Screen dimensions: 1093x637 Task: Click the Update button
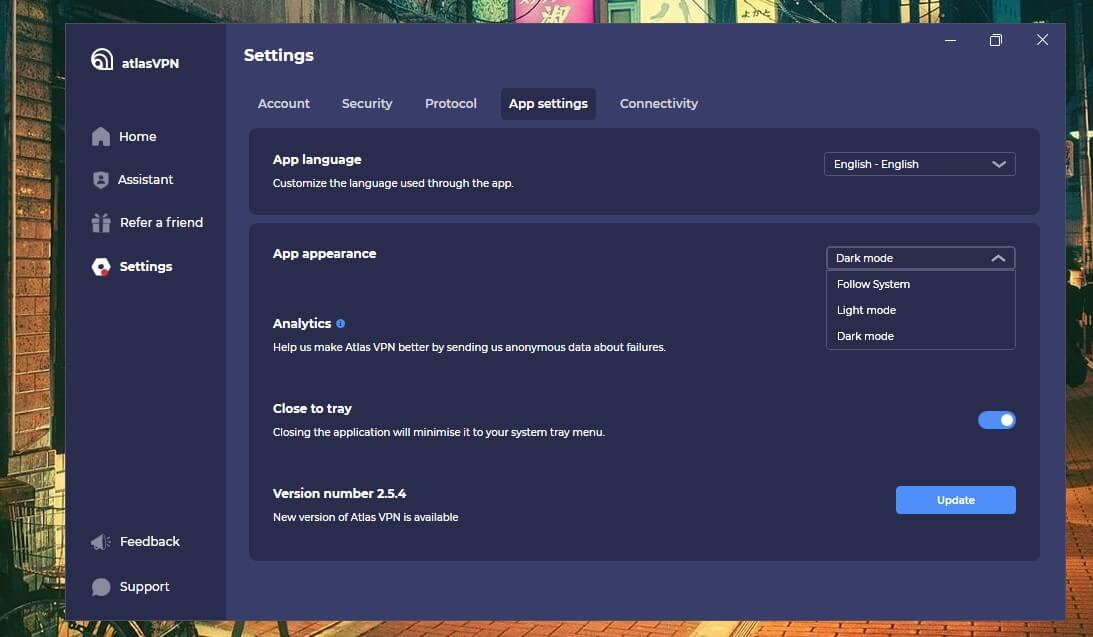[955, 500]
